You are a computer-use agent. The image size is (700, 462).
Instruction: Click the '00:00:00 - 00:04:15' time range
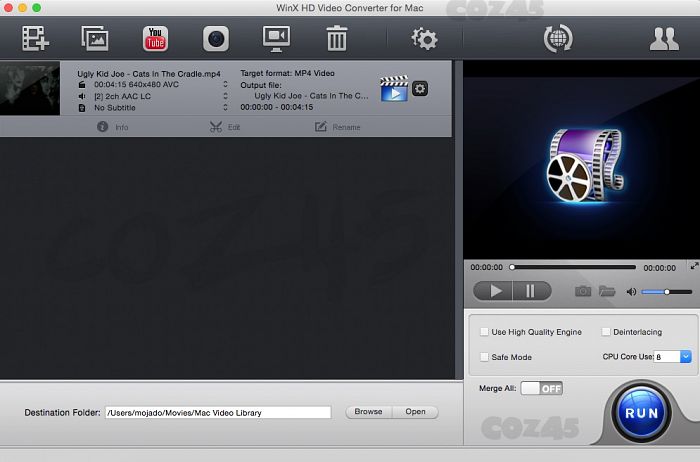pos(277,107)
